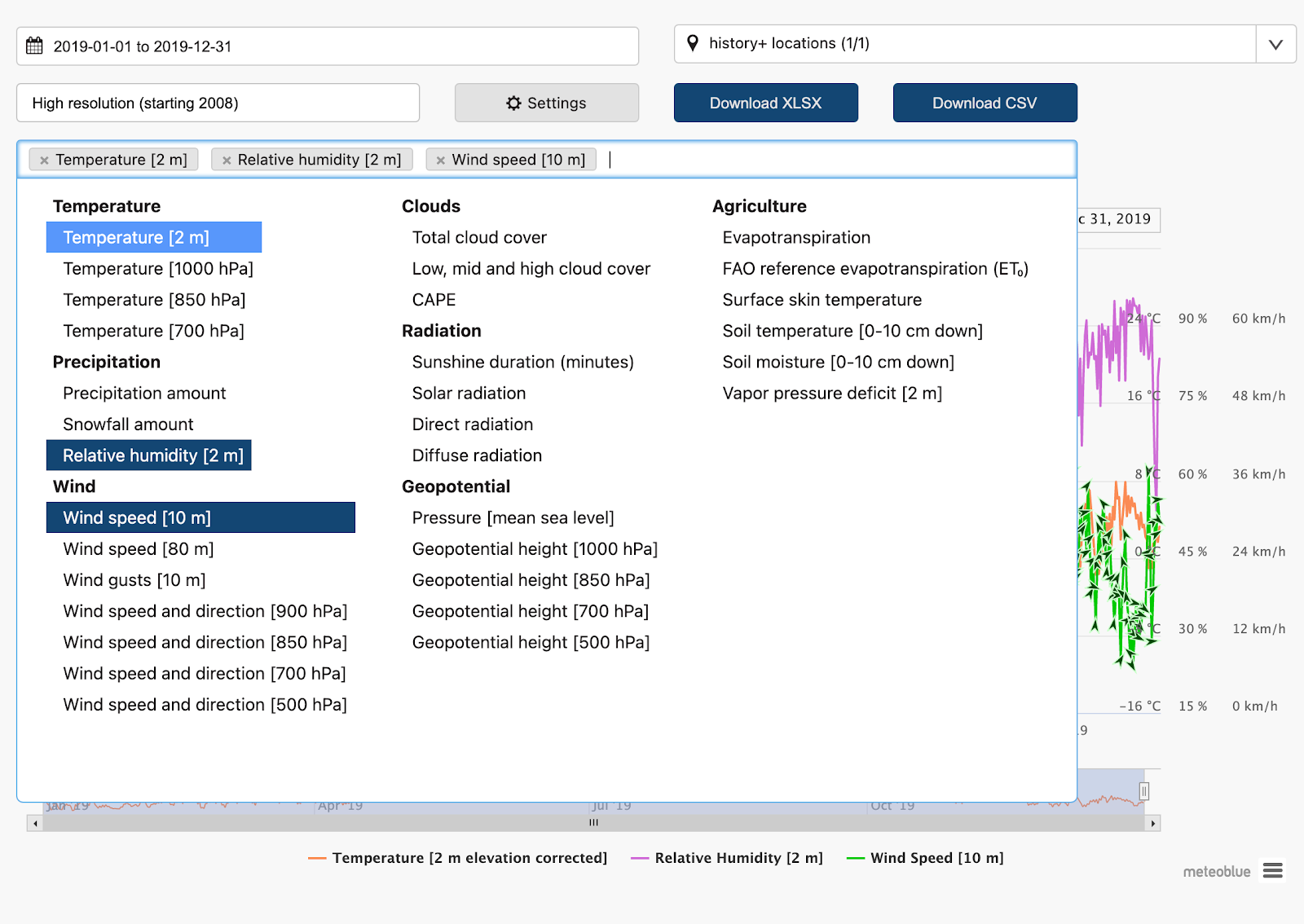1304x924 pixels.
Task: Expand the history+ locations dropdown arrow
Action: click(x=1275, y=44)
